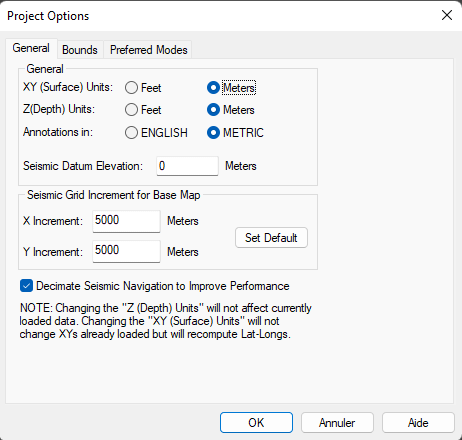462x440 pixels.
Task: Select the General tab
Action: tap(31, 49)
